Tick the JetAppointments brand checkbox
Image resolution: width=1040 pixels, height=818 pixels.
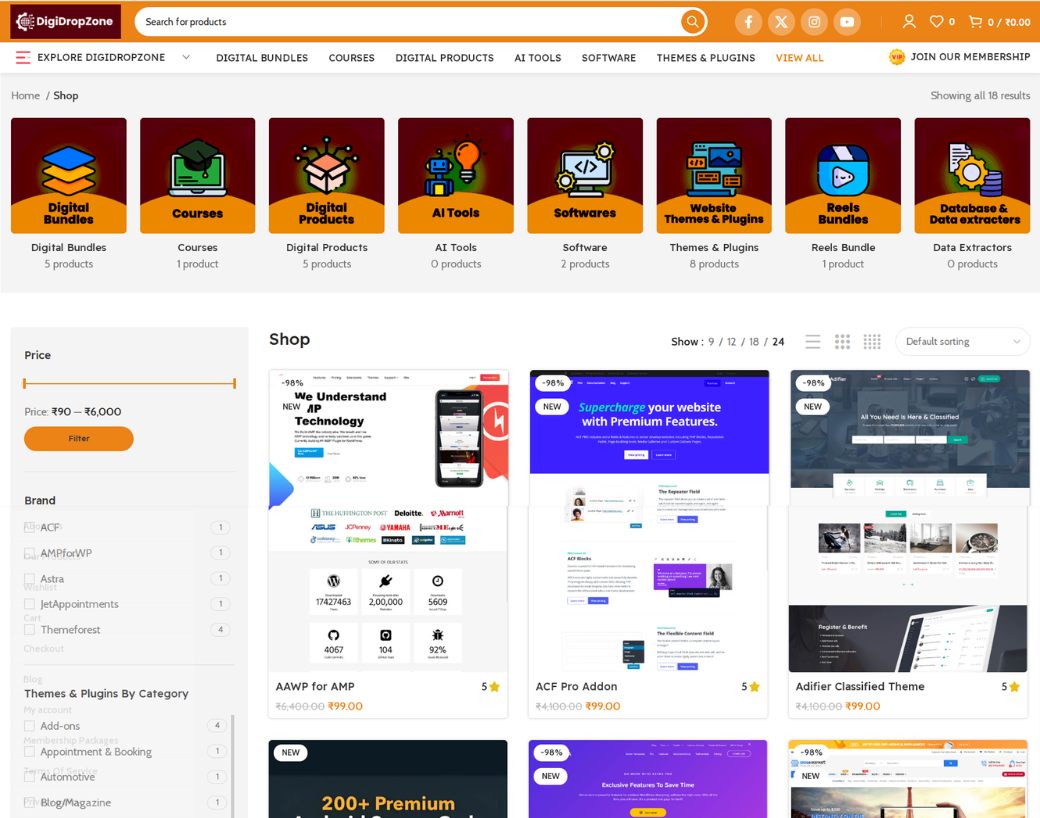point(29,604)
